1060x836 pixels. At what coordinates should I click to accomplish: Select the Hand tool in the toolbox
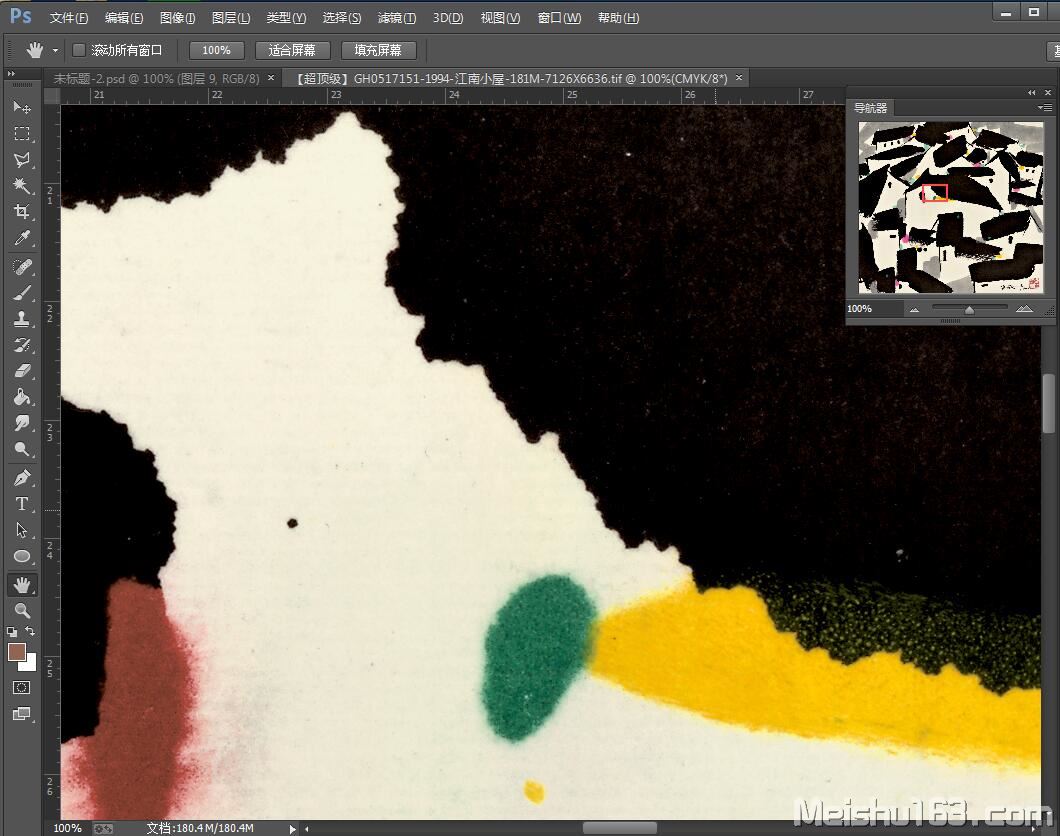tap(22, 585)
